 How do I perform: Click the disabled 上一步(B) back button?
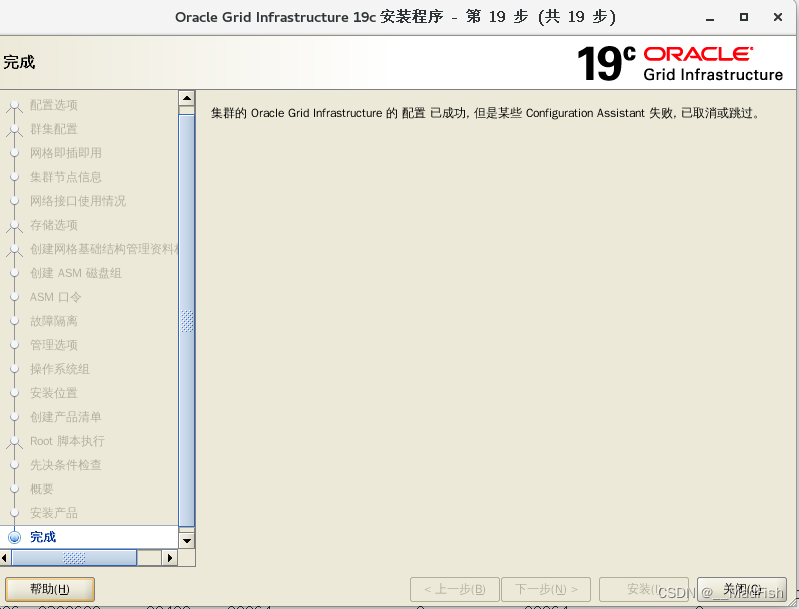(455, 589)
